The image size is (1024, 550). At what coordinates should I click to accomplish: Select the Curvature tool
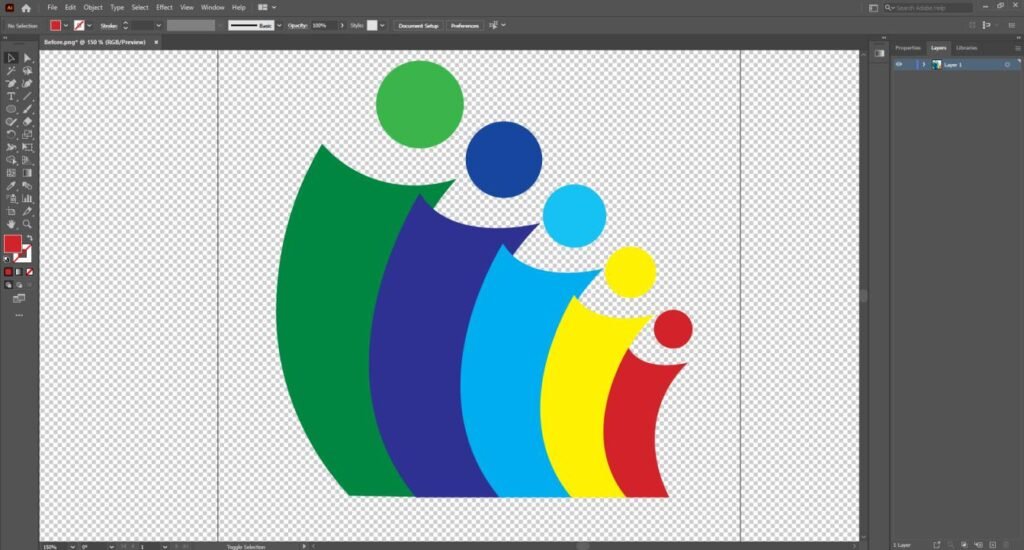point(27,84)
